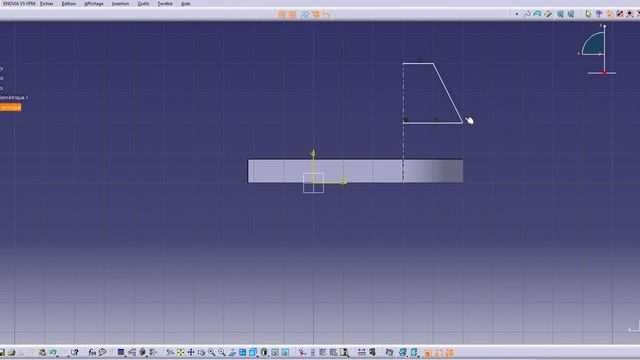Expand the Isometric View flyout arrow

[258, 356]
